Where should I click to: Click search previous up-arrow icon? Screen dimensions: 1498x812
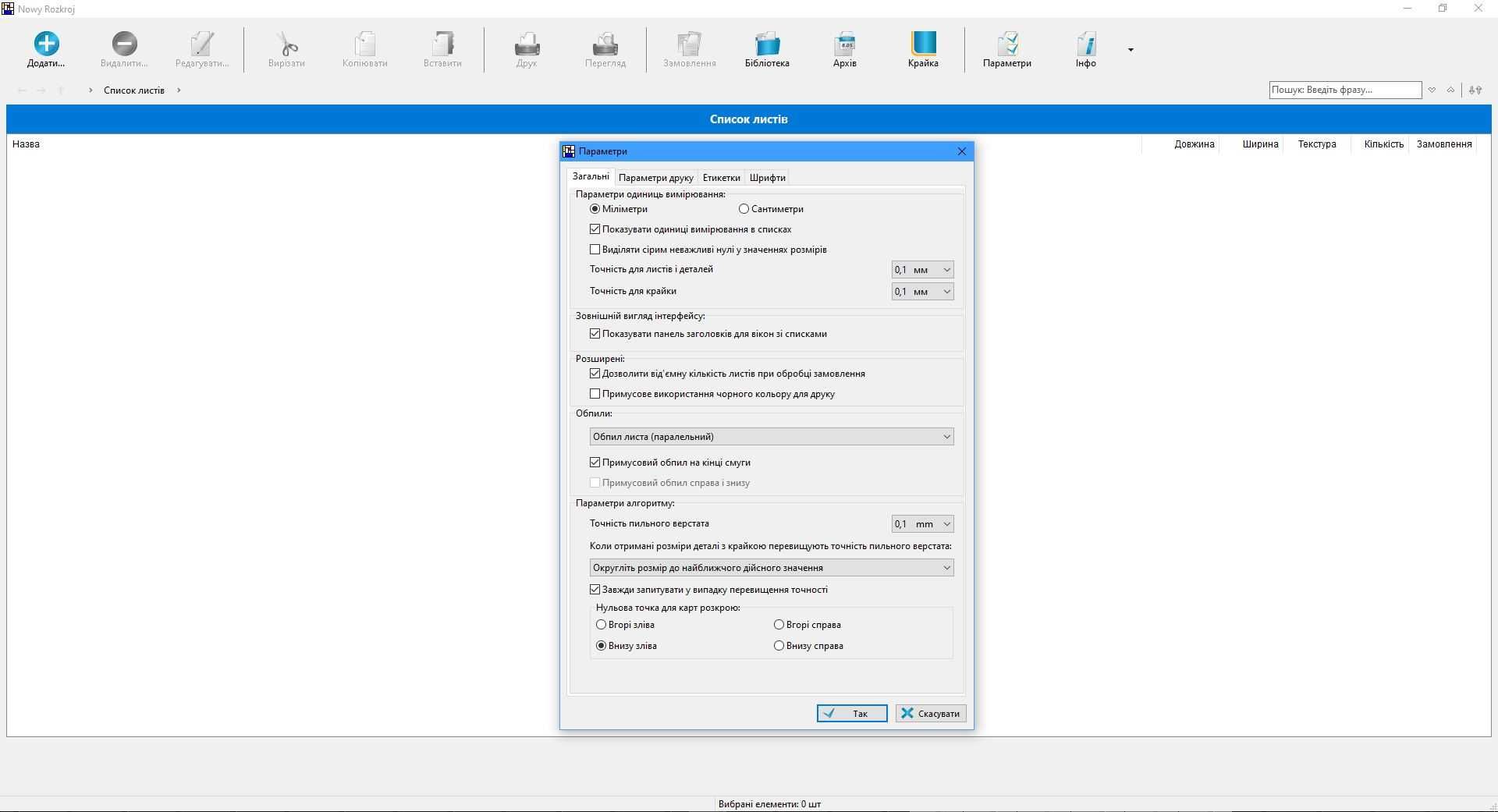(1450, 90)
